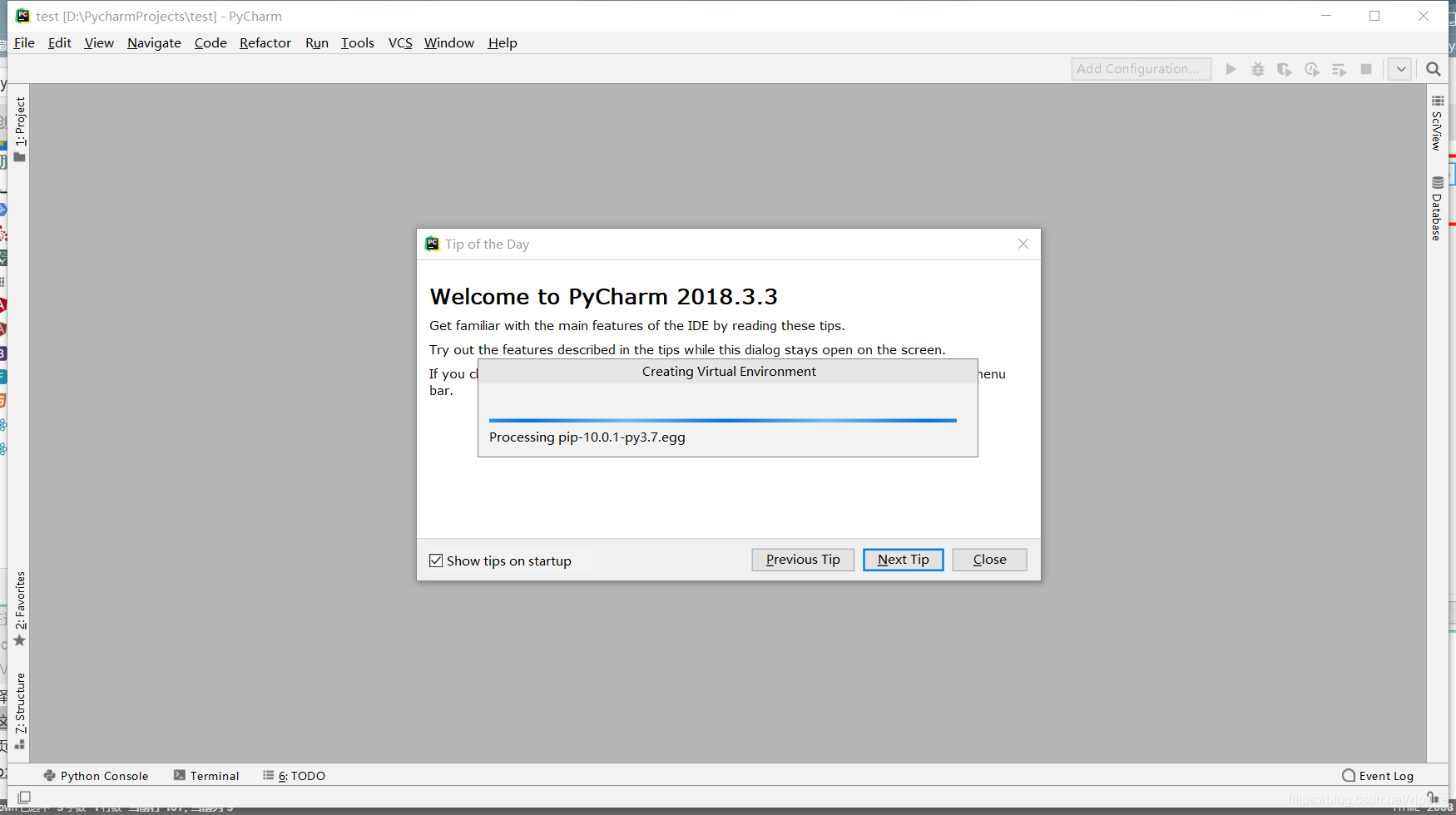Click the Previous Tip button

tap(803, 560)
